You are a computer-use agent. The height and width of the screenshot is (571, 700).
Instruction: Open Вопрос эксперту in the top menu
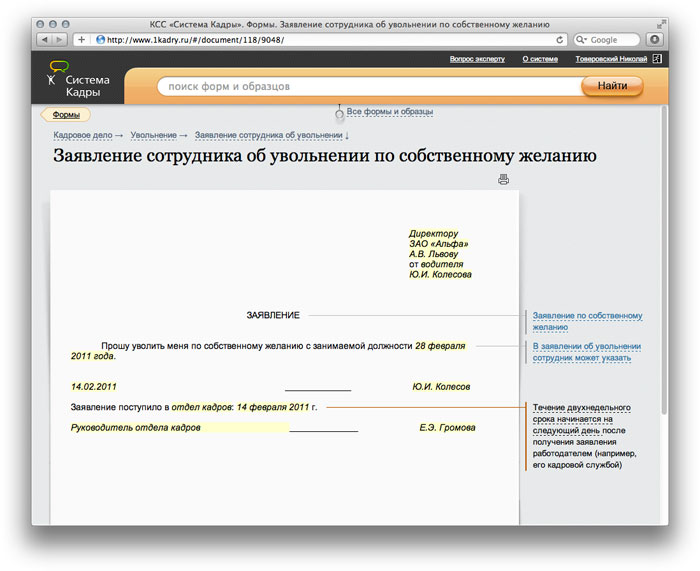pos(479,59)
